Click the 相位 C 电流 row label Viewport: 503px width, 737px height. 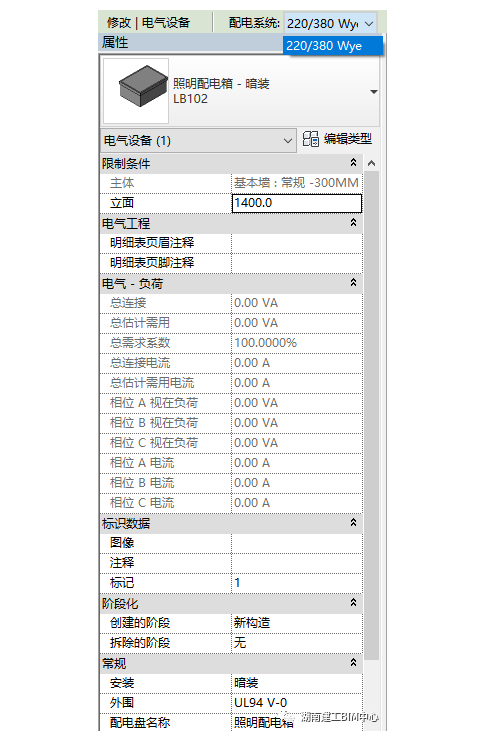click(142, 503)
